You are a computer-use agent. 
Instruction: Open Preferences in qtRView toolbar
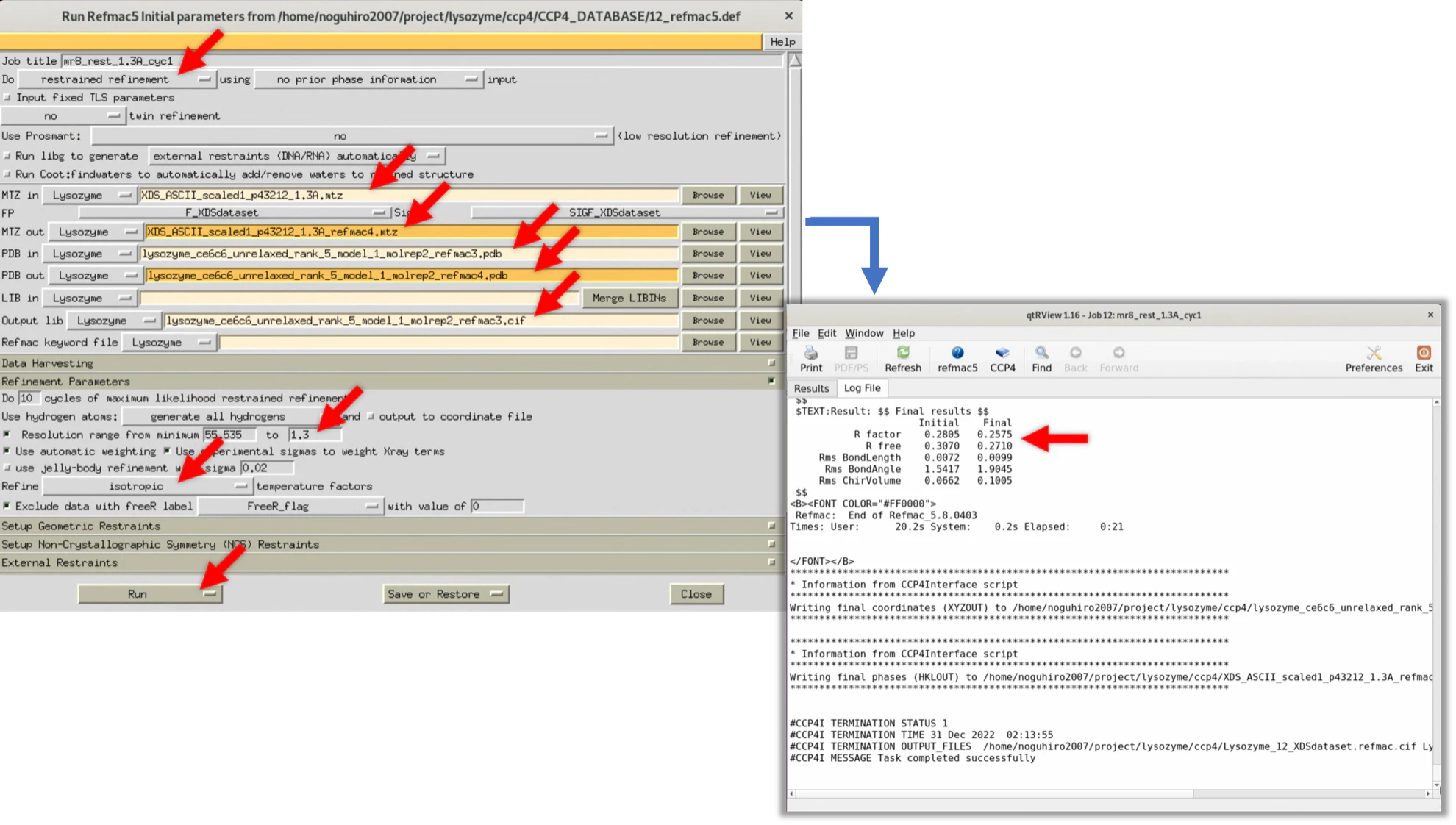tap(1374, 359)
